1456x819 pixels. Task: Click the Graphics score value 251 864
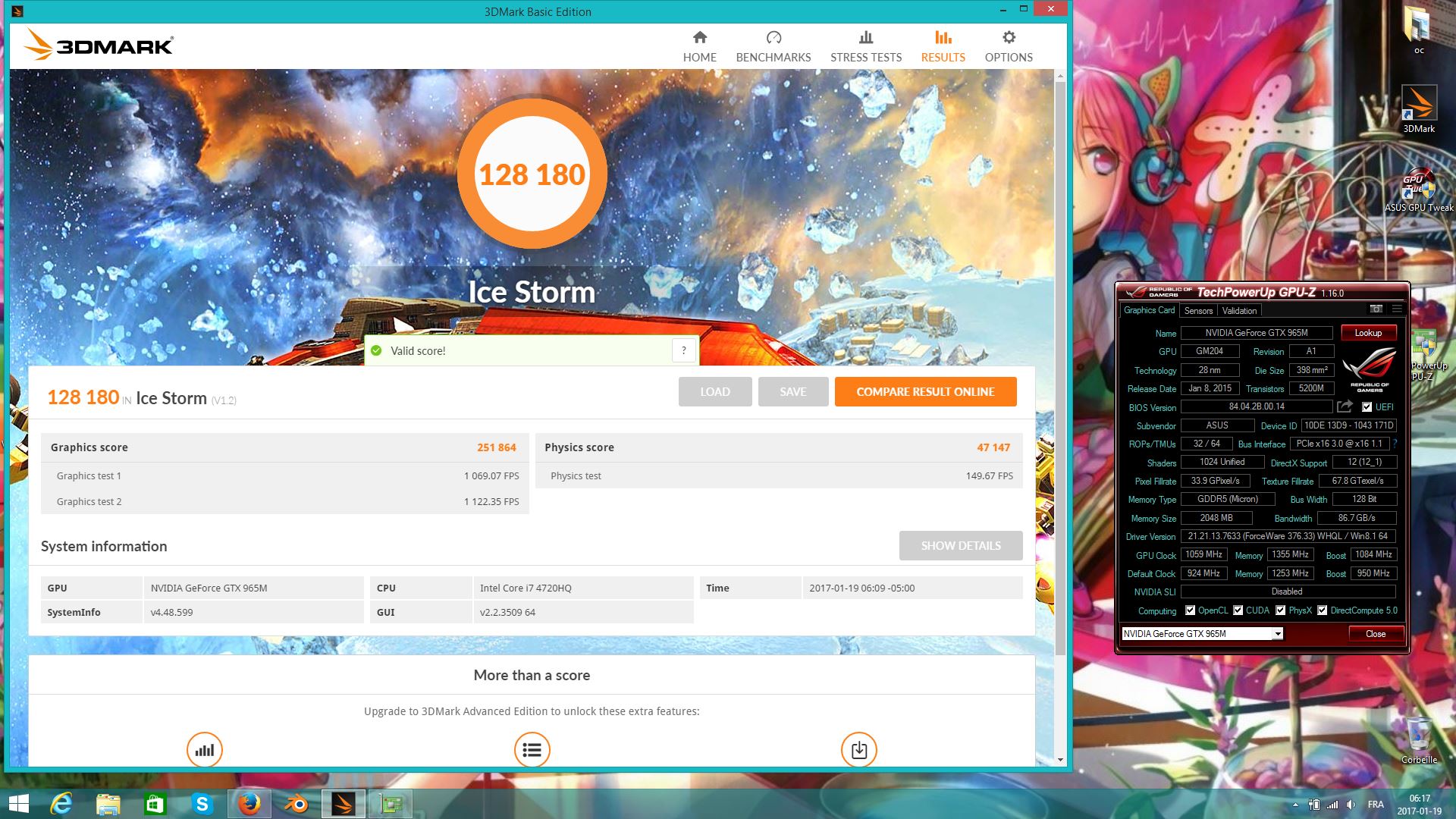496,447
